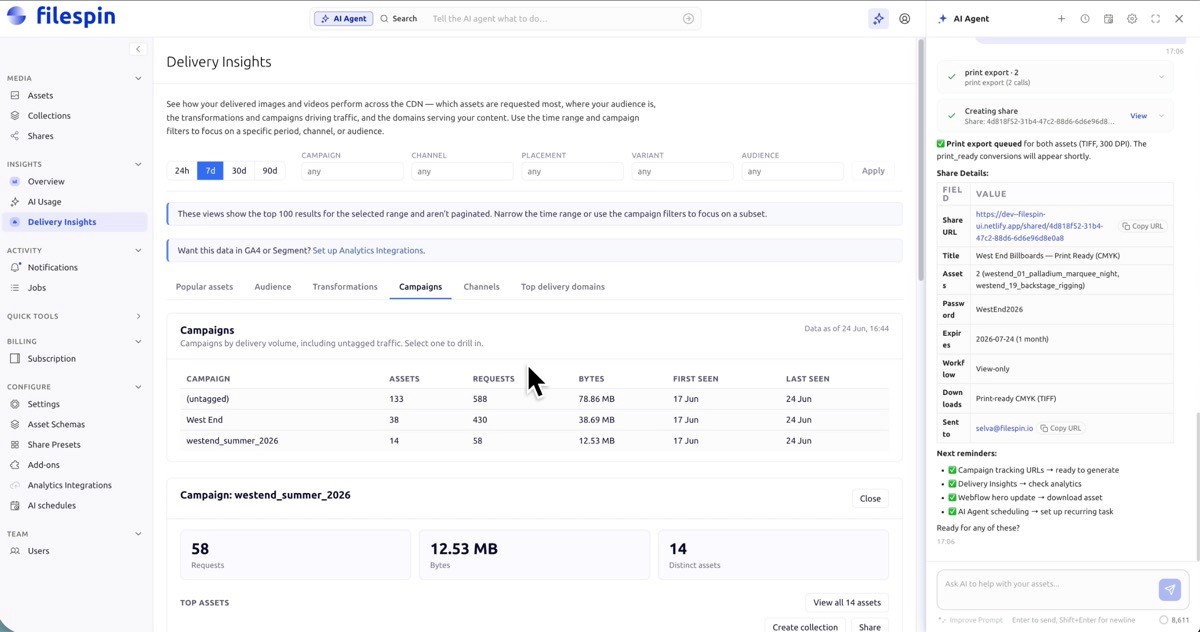Toggle the AI sparkle button in top bar
This screenshot has width=1200, height=632.
[878, 19]
